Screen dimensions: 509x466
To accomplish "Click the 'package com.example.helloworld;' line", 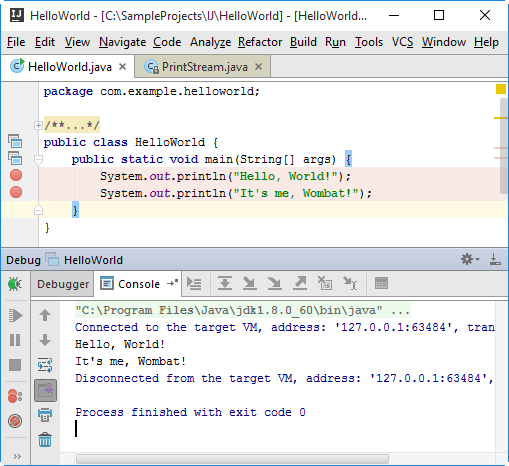I will click(x=151, y=91).
